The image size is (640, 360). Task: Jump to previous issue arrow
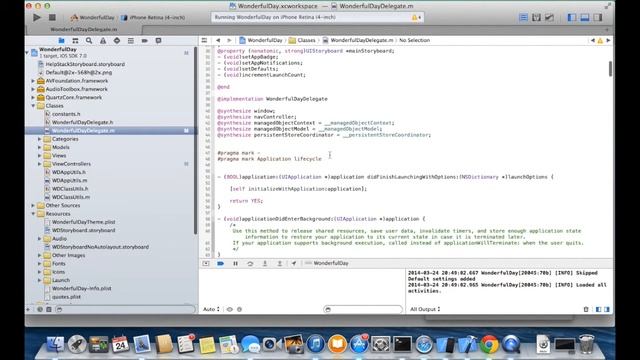pos(593,40)
